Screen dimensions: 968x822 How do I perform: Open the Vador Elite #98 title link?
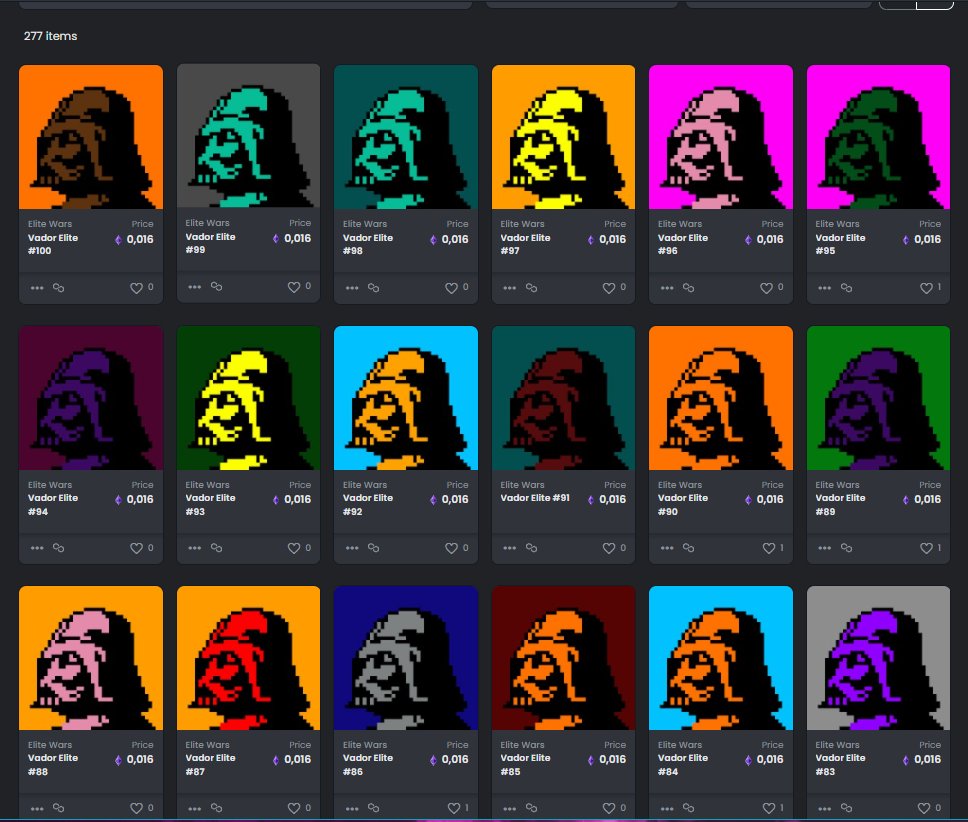point(367,244)
